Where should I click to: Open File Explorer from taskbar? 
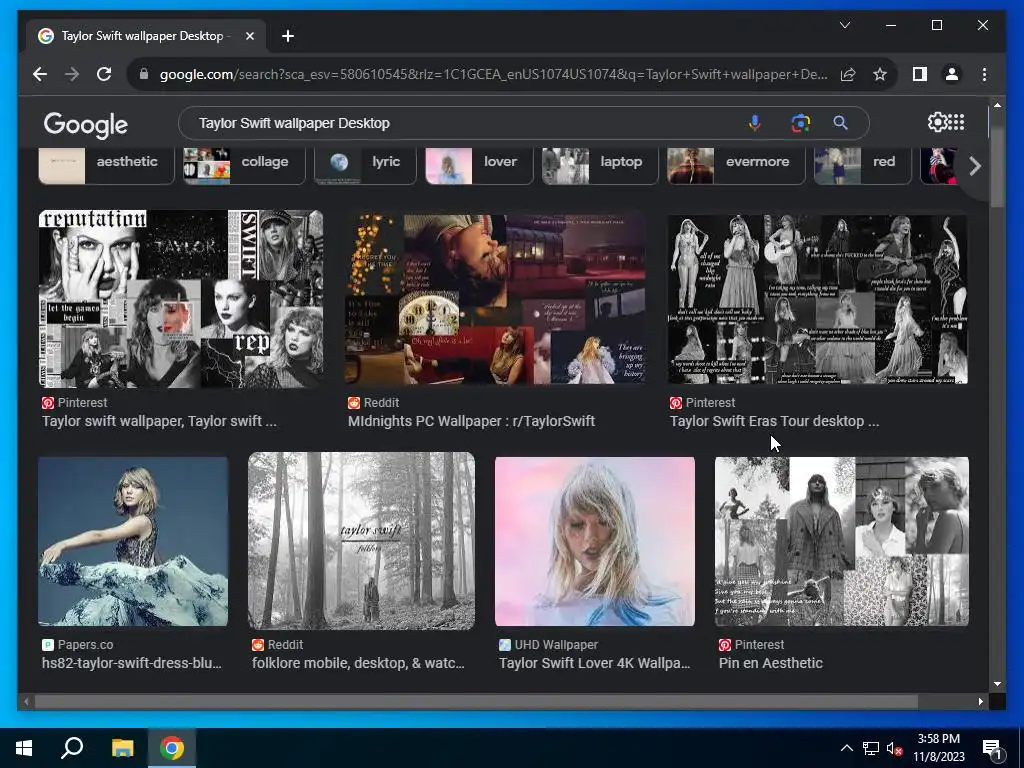point(122,748)
